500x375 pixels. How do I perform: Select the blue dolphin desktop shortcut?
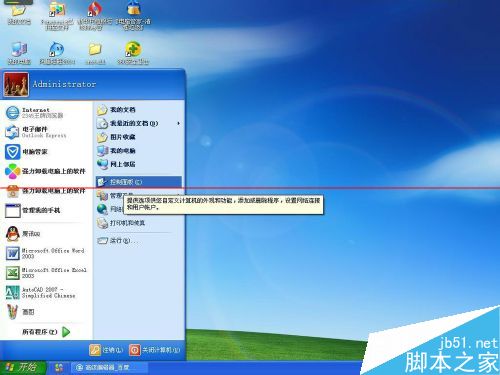(x=57, y=53)
